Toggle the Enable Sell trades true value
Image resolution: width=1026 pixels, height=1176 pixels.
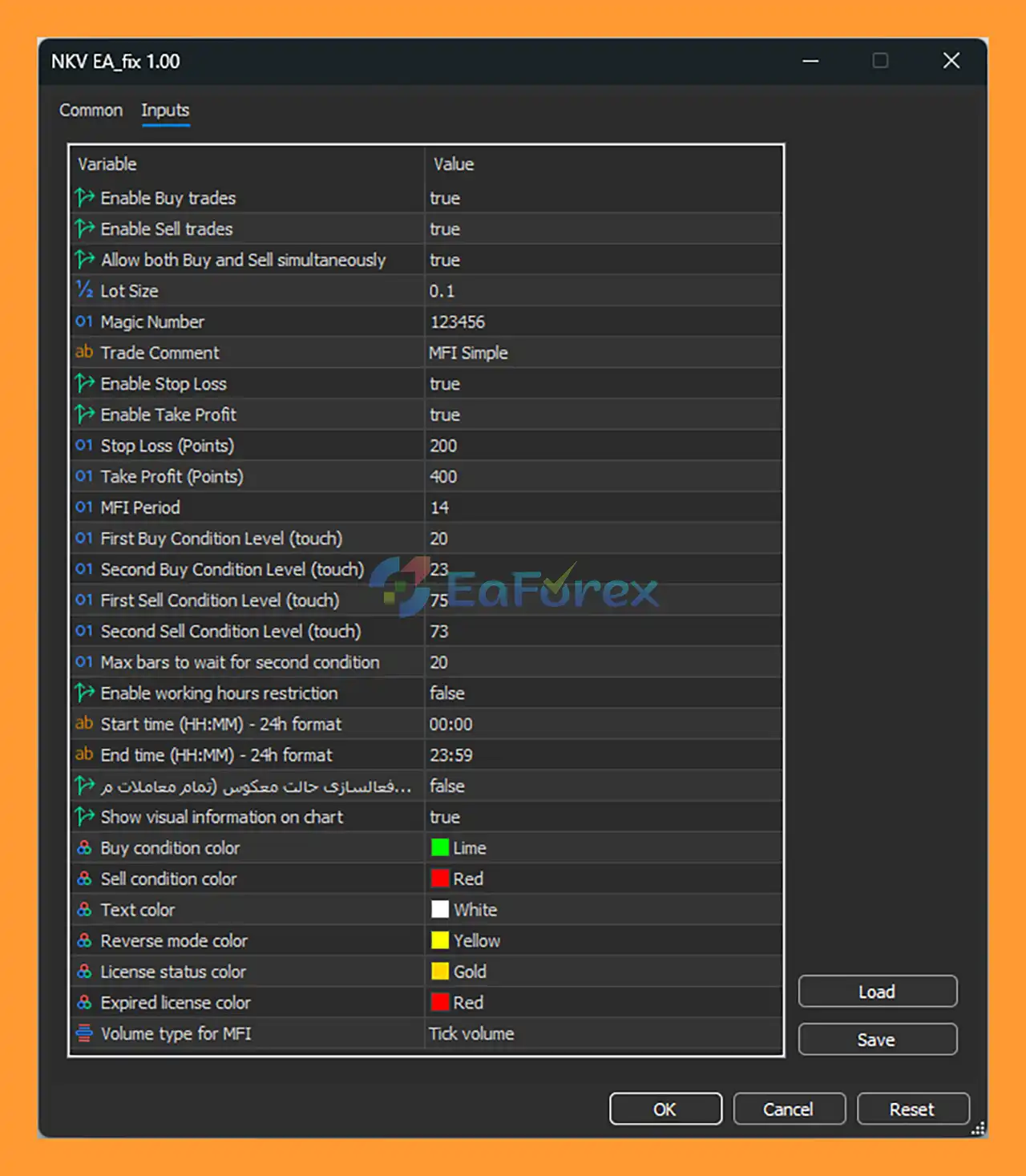445,229
